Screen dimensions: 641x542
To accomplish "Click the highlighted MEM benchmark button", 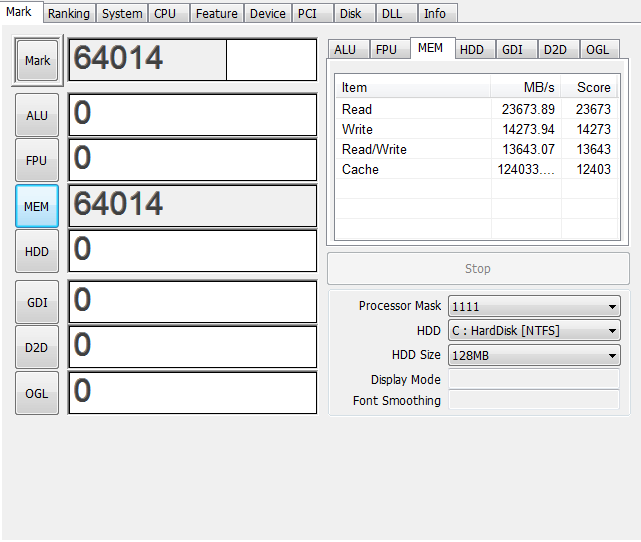I will pyautogui.click(x=37, y=206).
